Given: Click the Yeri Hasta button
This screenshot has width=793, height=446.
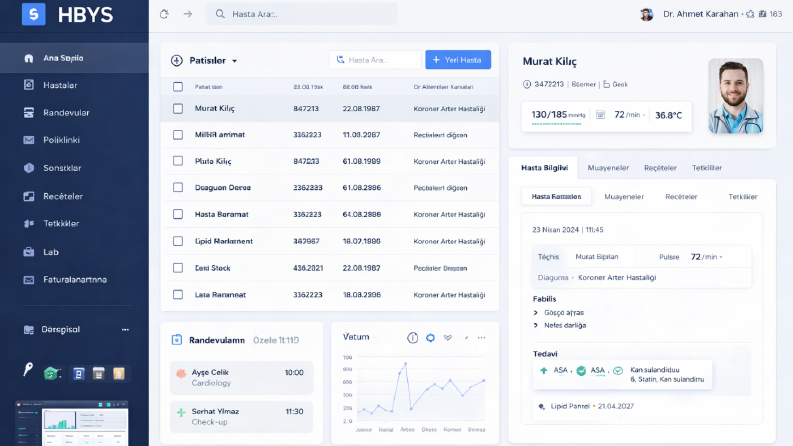Looking at the screenshot, I should coord(458,60).
